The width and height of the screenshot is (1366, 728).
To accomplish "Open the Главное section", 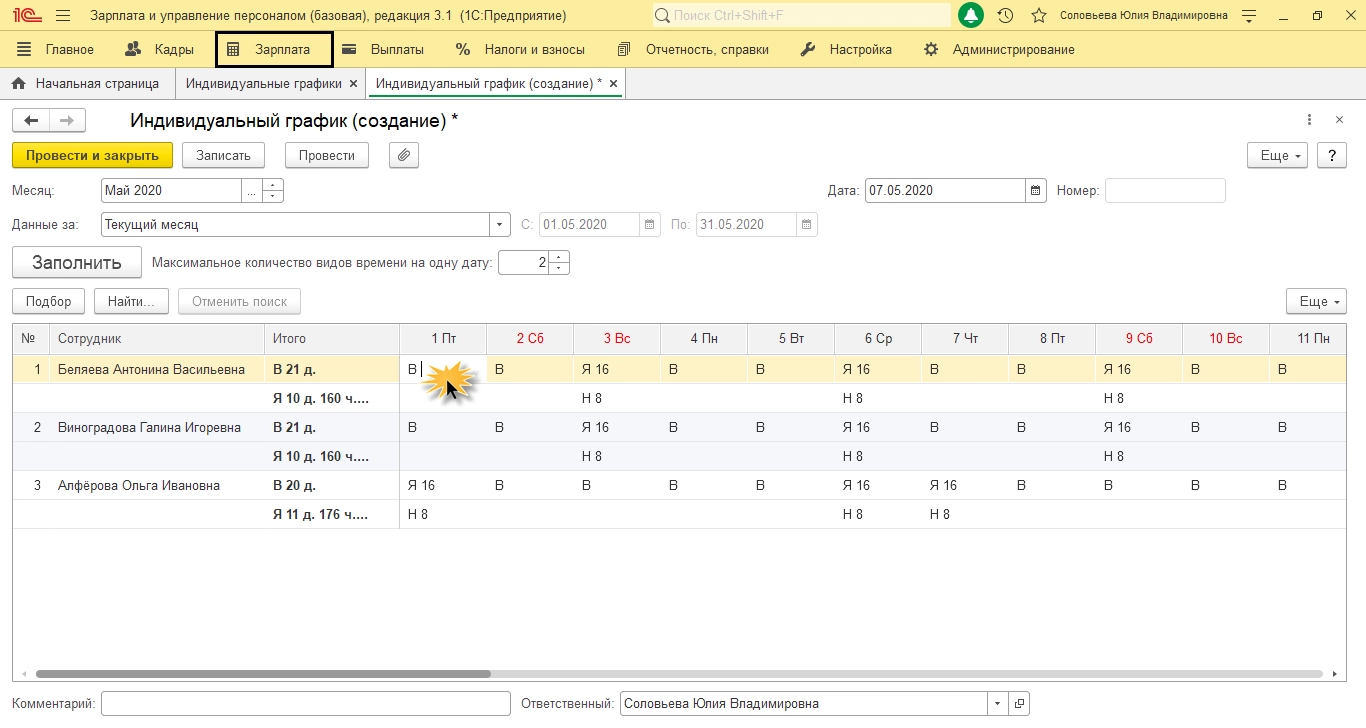I will point(56,50).
